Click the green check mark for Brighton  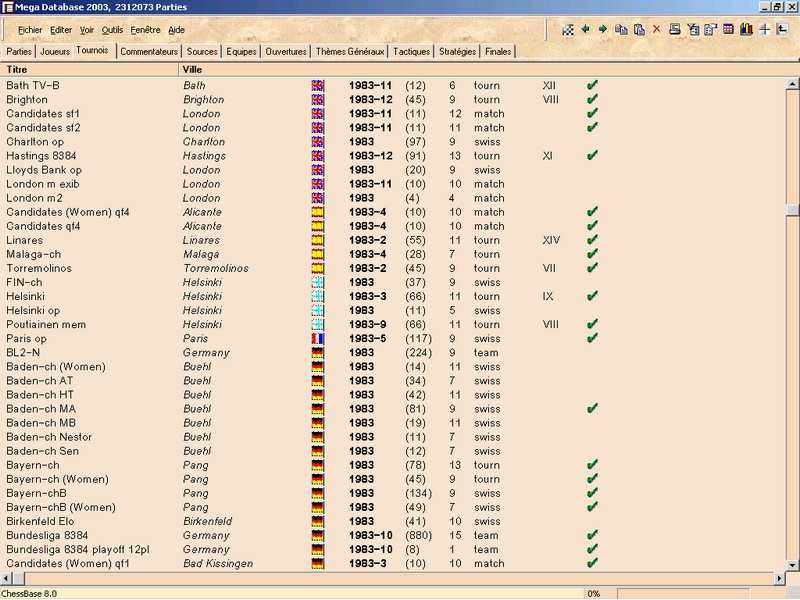click(x=592, y=99)
